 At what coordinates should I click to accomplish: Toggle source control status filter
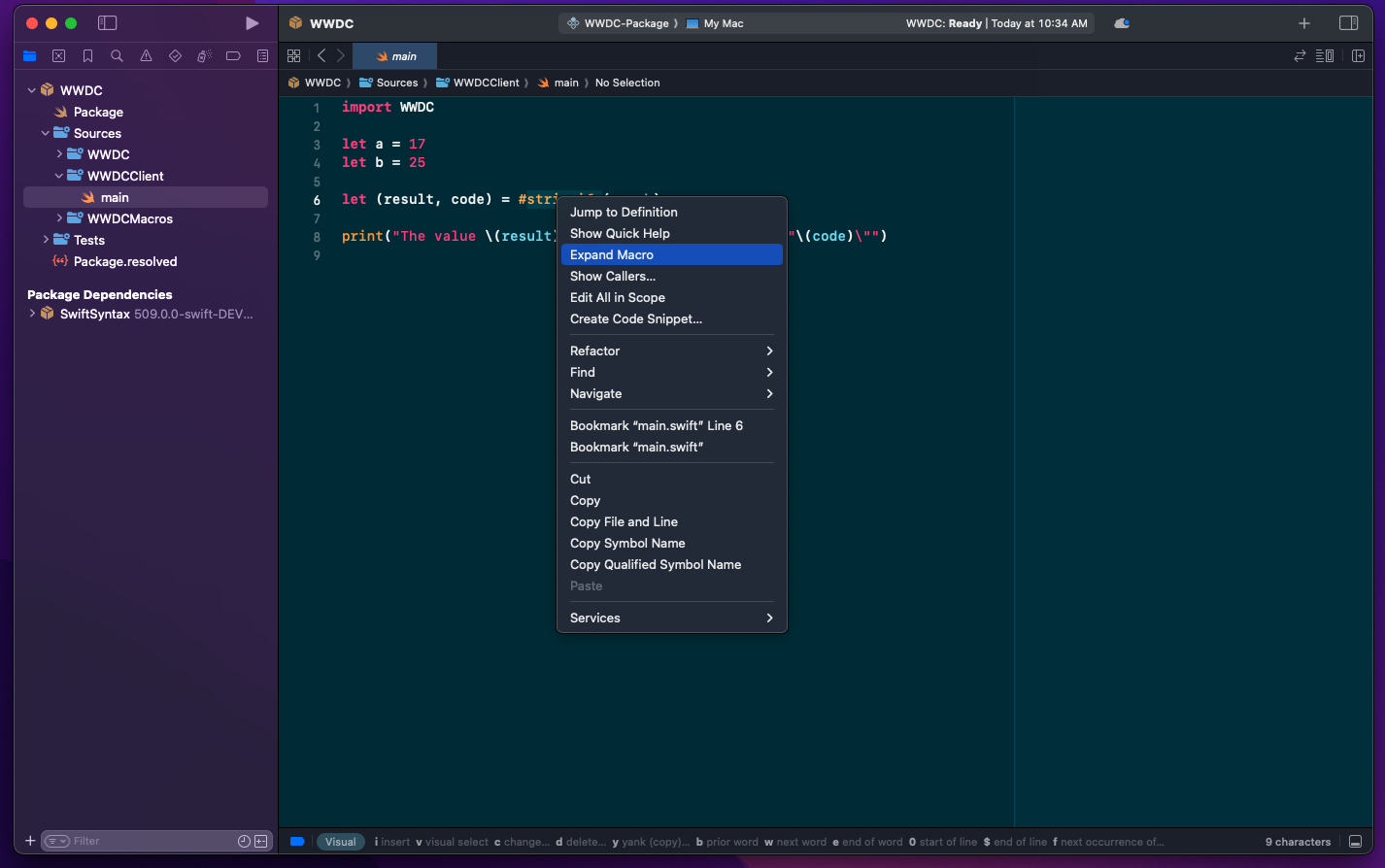(x=261, y=841)
